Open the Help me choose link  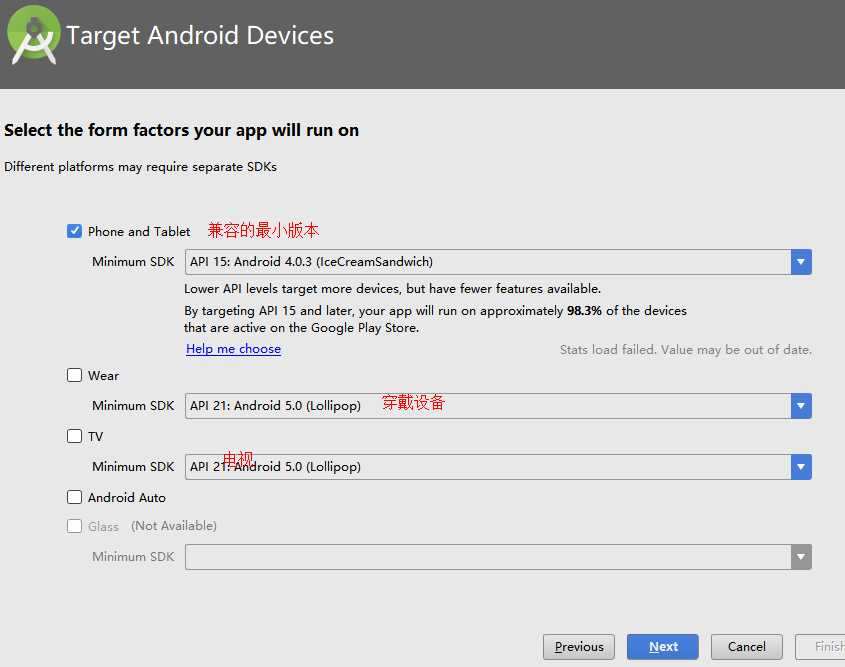tap(233, 349)
